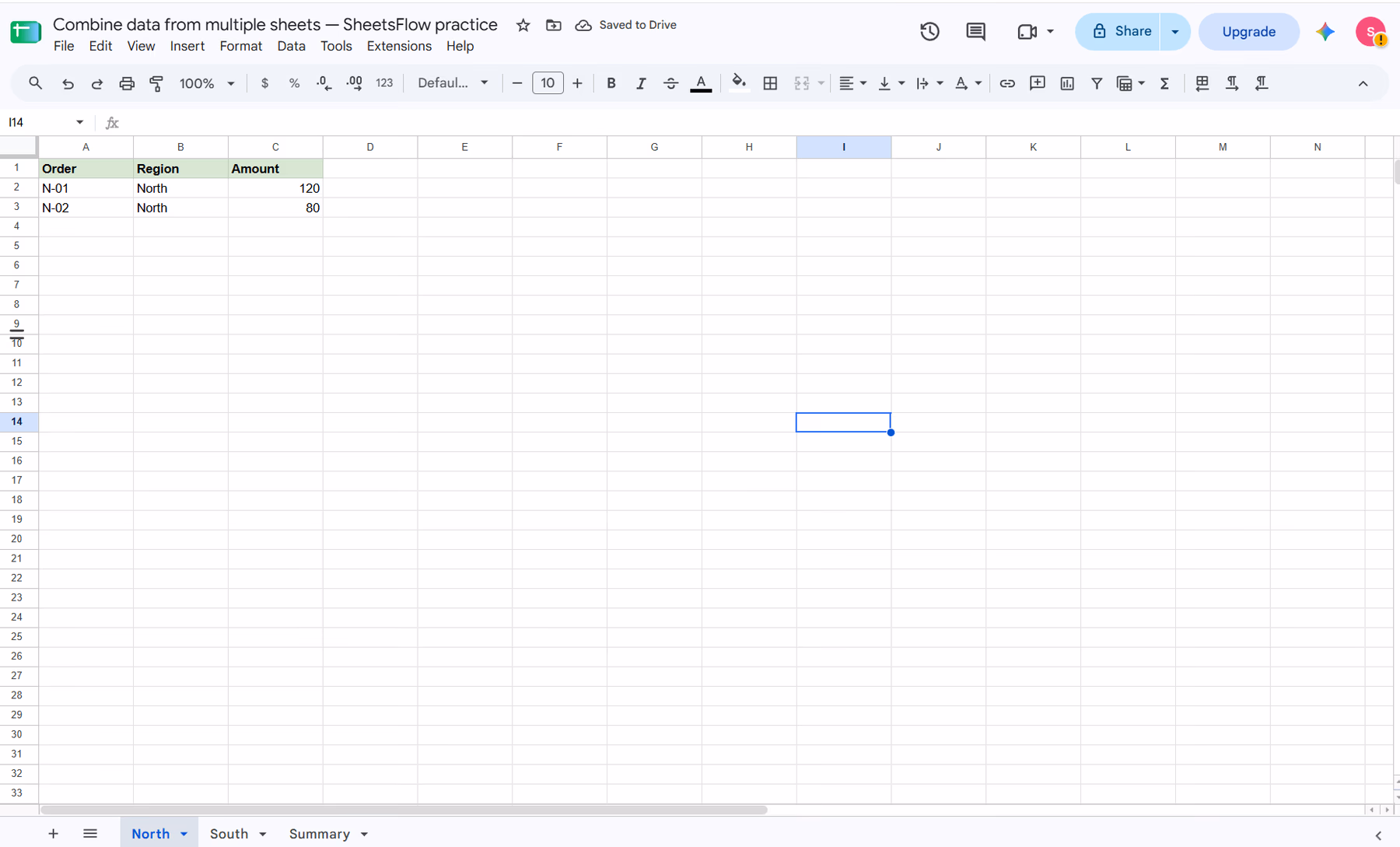Insert link icon in toolbar
The image size is (1400, 847).
click(x=1007, y=83)
